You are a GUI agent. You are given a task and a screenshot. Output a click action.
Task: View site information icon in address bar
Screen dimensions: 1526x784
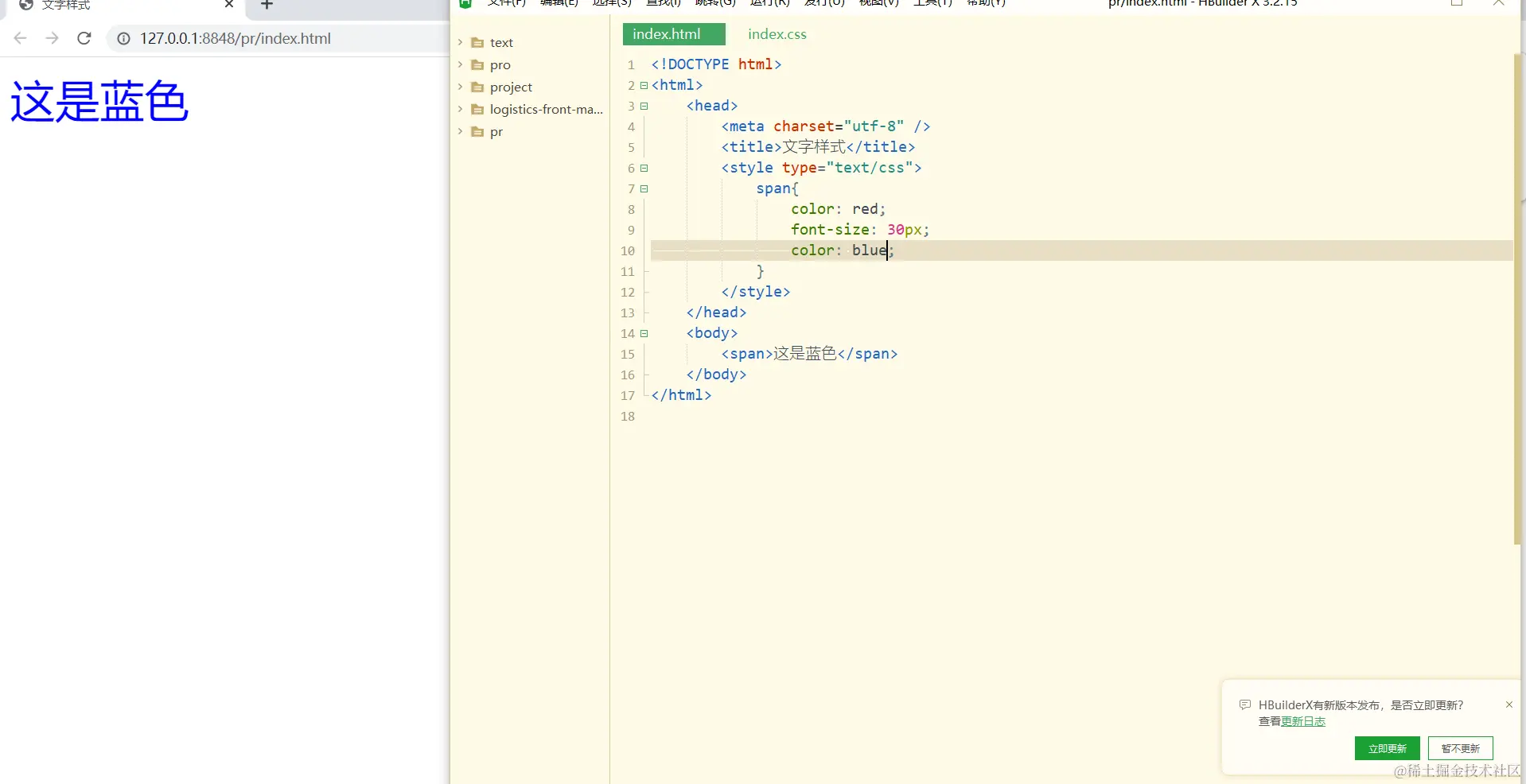pos(123,38)
